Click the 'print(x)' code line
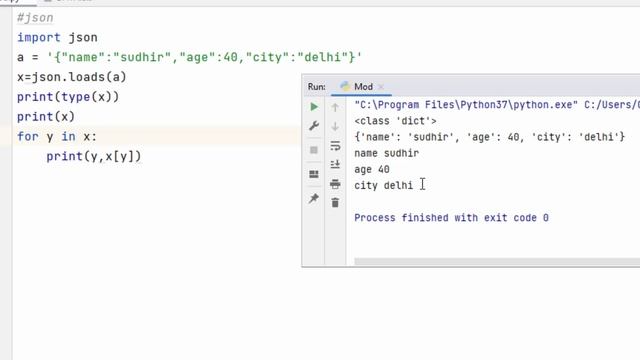This screenshot has height=360, width=640. point(46,117)
